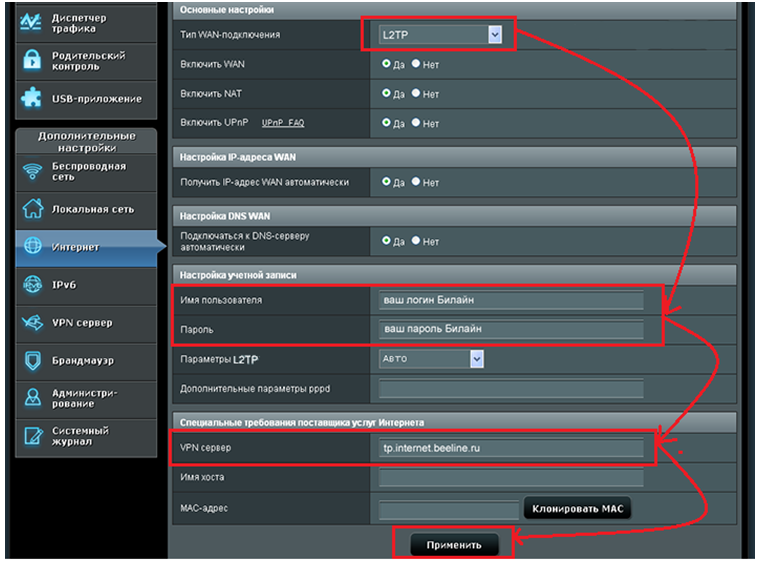Choose Нет for automatic WAN IP address
This screenshot has width=761, height=565.
(416, 182)
